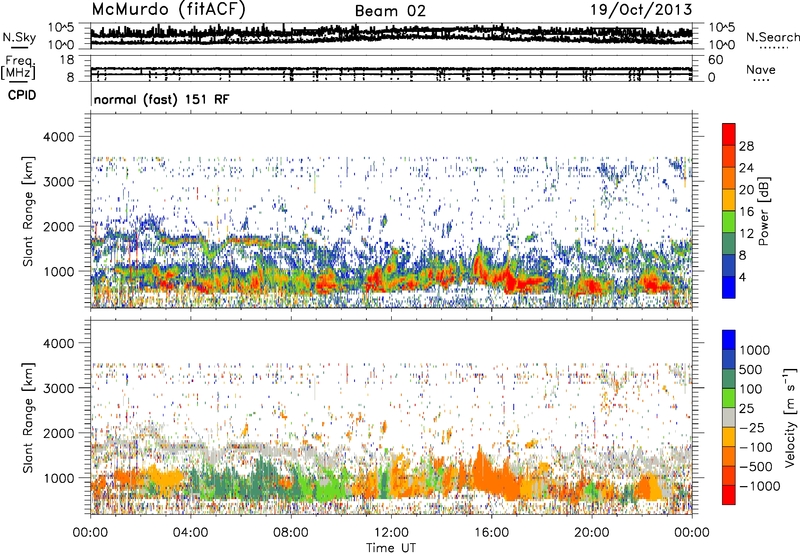Click the '12:00' time axis label

(x=391, y=533)
